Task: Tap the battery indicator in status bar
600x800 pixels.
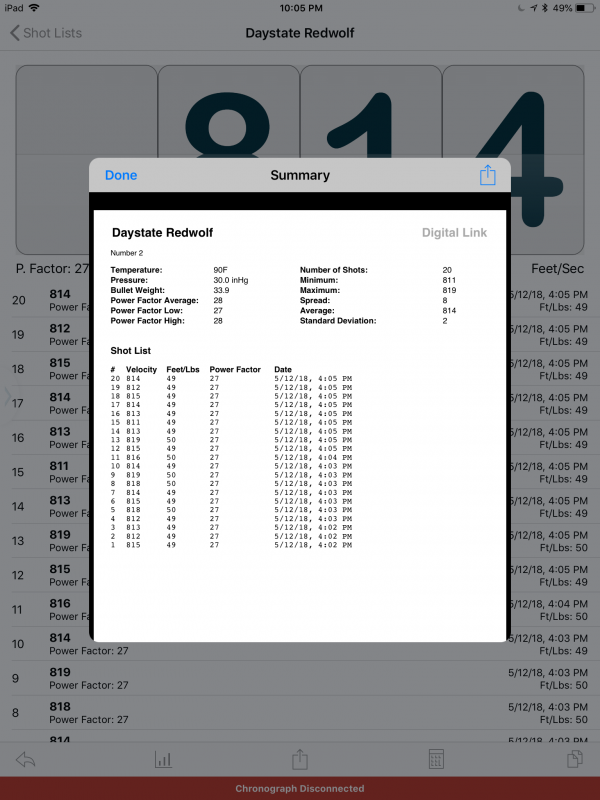Action: (x=585, y=8)
